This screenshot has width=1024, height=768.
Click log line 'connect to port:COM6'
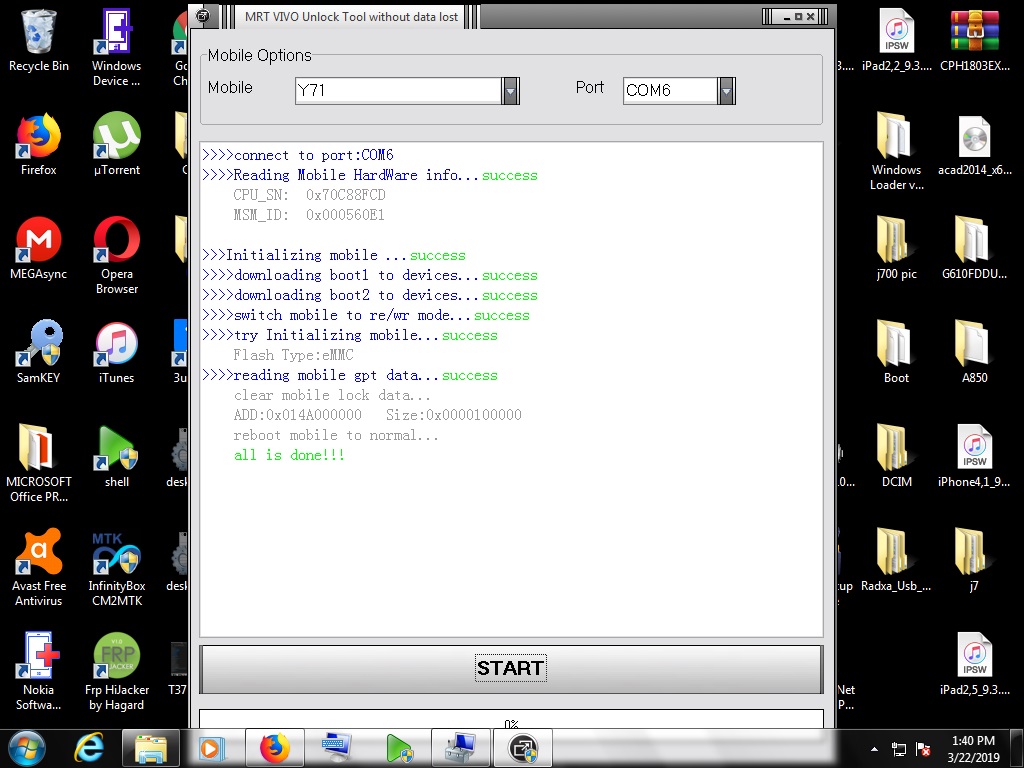coord(298,155)
